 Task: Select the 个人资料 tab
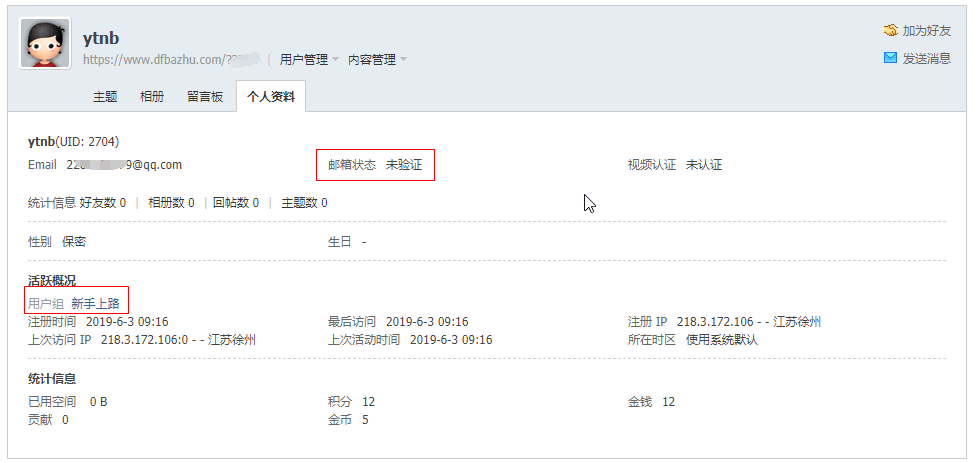[x=271, y=97]
